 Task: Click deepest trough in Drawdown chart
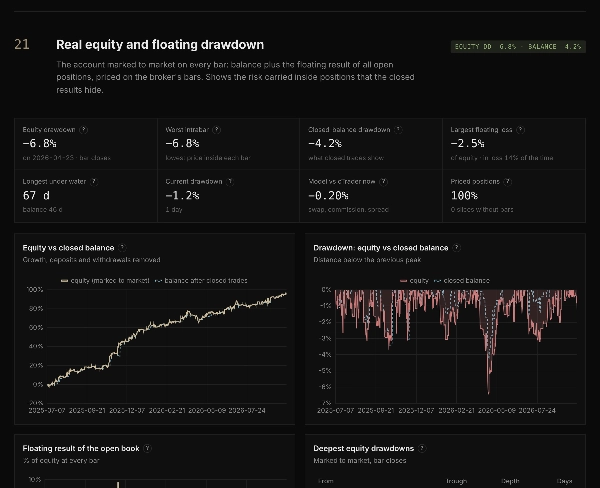pos(488,391)
